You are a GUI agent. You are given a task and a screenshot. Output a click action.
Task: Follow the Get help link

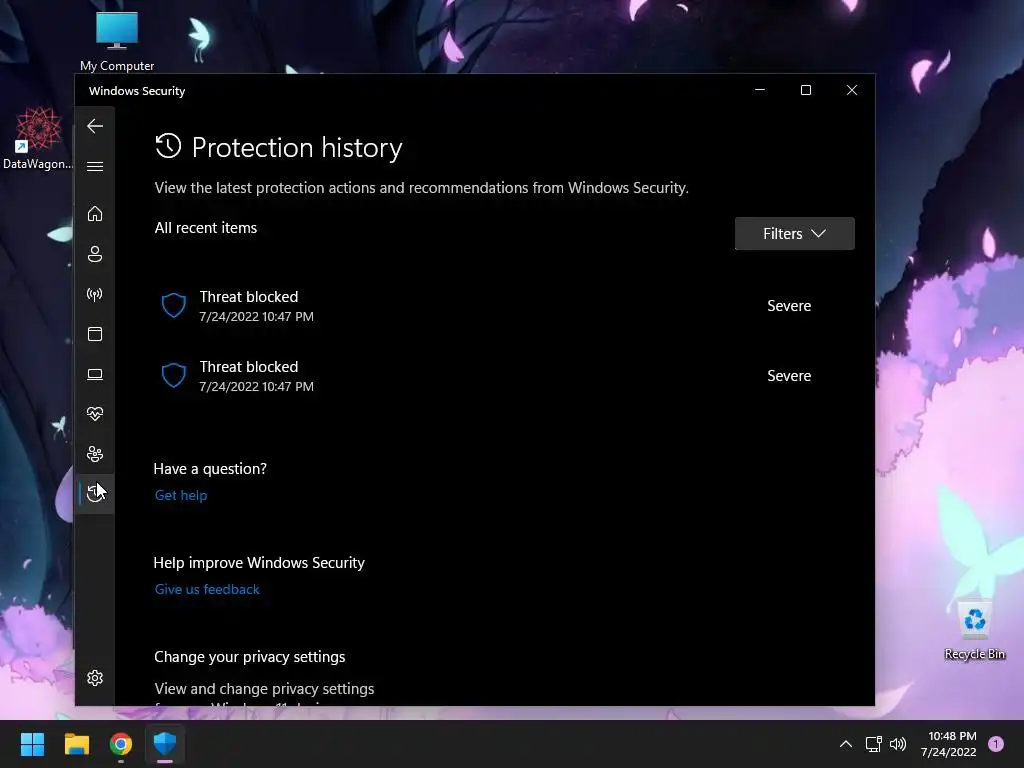pos(181,495)
